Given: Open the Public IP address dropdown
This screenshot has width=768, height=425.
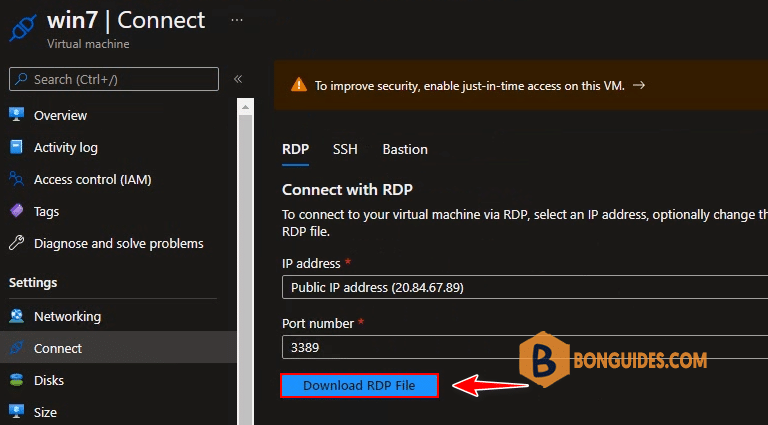Looking at the screenshot, I should pos(525,287).
